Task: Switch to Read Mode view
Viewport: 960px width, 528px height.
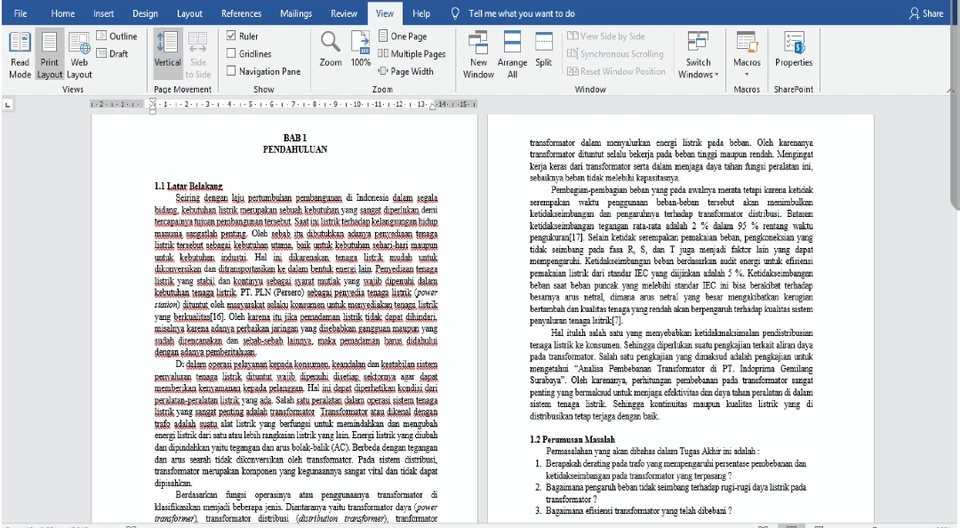Action: click(20, 55)
